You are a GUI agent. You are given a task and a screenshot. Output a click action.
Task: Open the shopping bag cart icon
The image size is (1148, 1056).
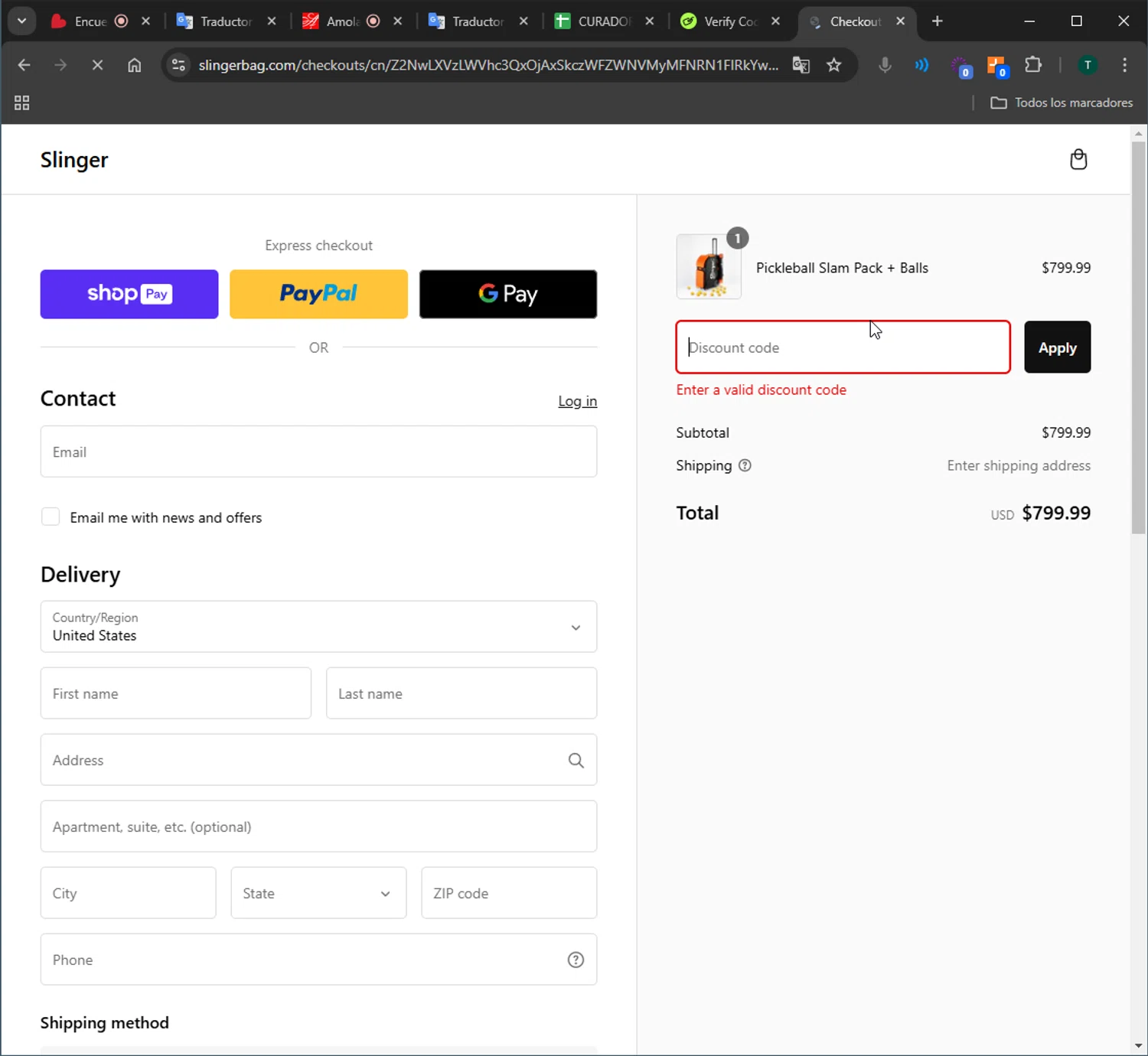(1078, 159)
